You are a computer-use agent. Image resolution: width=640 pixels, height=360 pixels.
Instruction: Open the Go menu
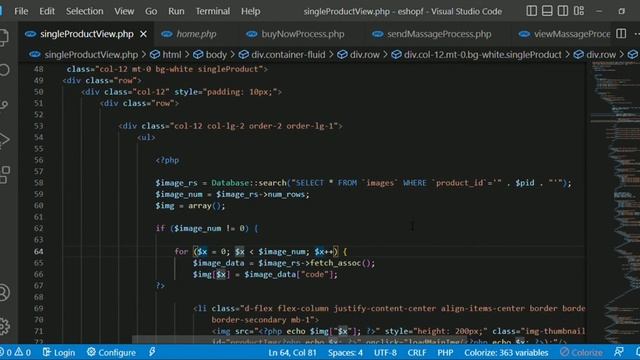pos(151,11)
